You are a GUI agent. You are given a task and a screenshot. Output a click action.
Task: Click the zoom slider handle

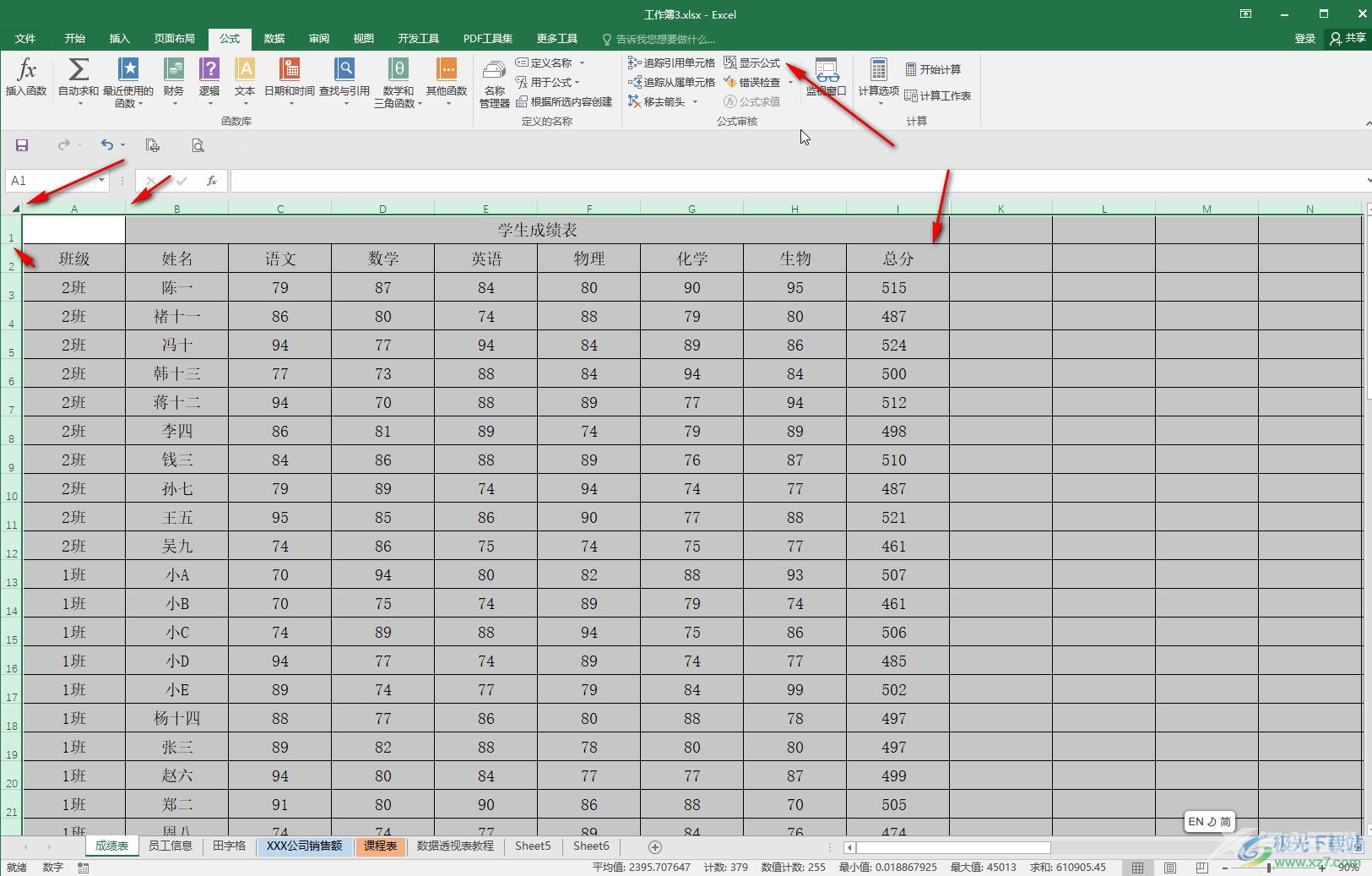[x=1269, y=868]
